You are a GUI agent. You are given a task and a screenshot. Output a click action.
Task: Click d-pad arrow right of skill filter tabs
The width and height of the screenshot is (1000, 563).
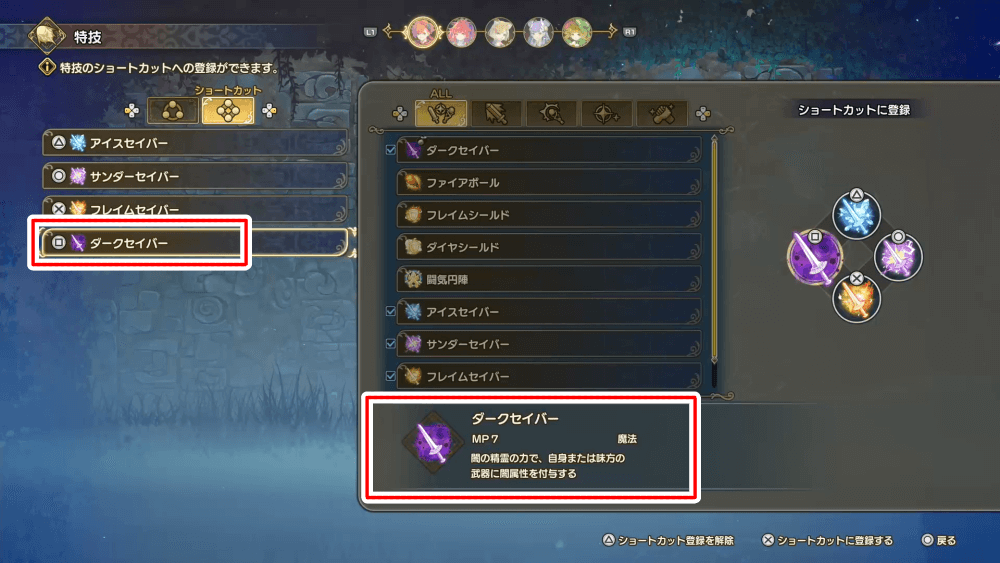[703, 114]
